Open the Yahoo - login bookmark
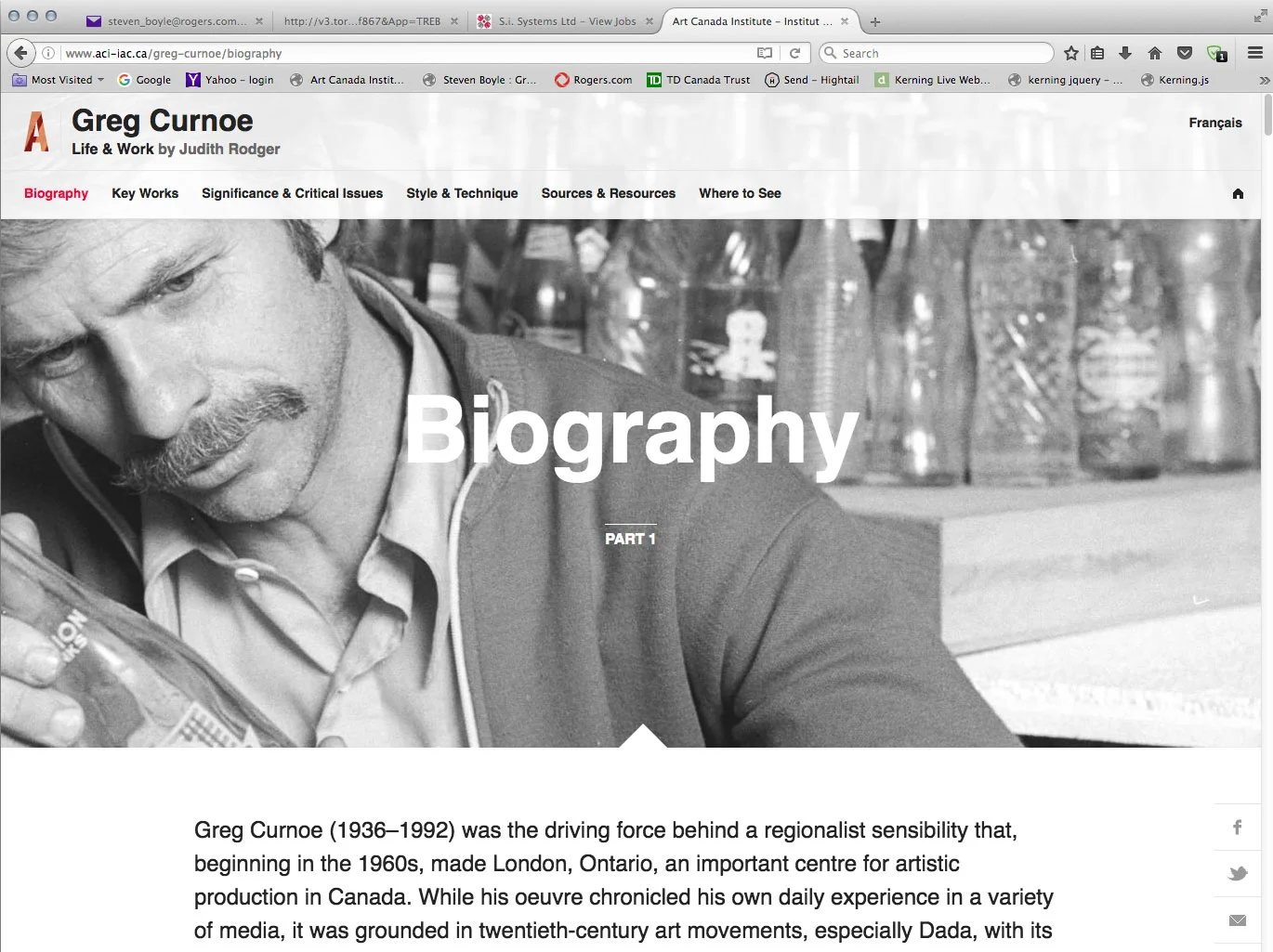The height and width of the screenshot is (952, 1273). (230, 80)
